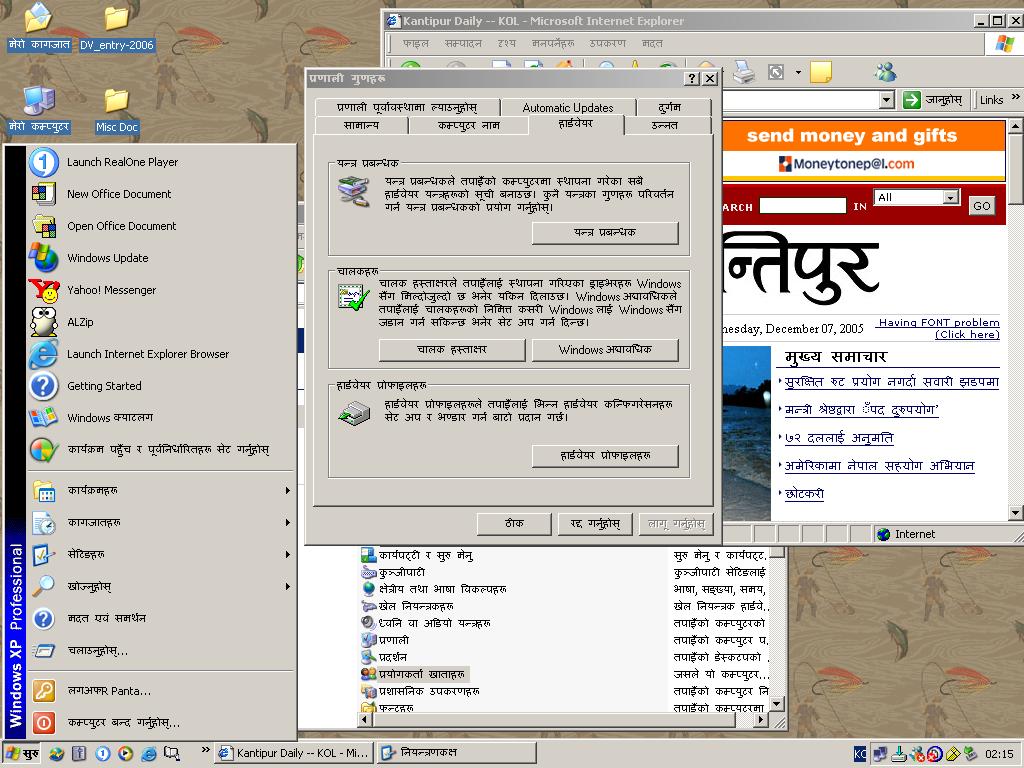Viewport: 1024px width, 768px height.
Task: Open the Getting Started help item
Action: 104,386
